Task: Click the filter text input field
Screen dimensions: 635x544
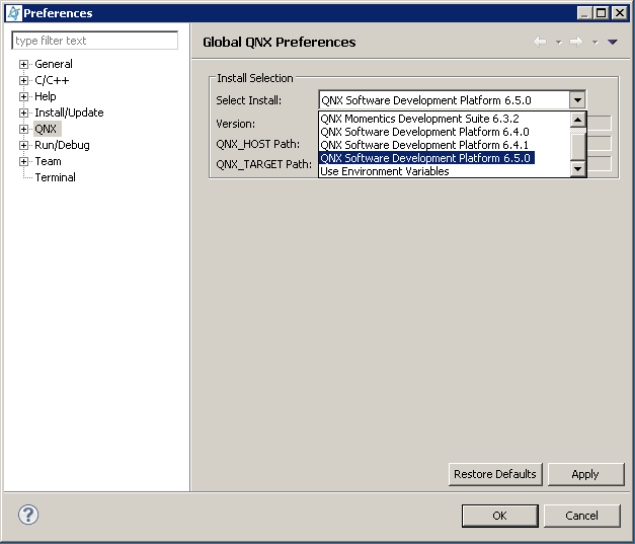Action: click(x=94, y=41)
